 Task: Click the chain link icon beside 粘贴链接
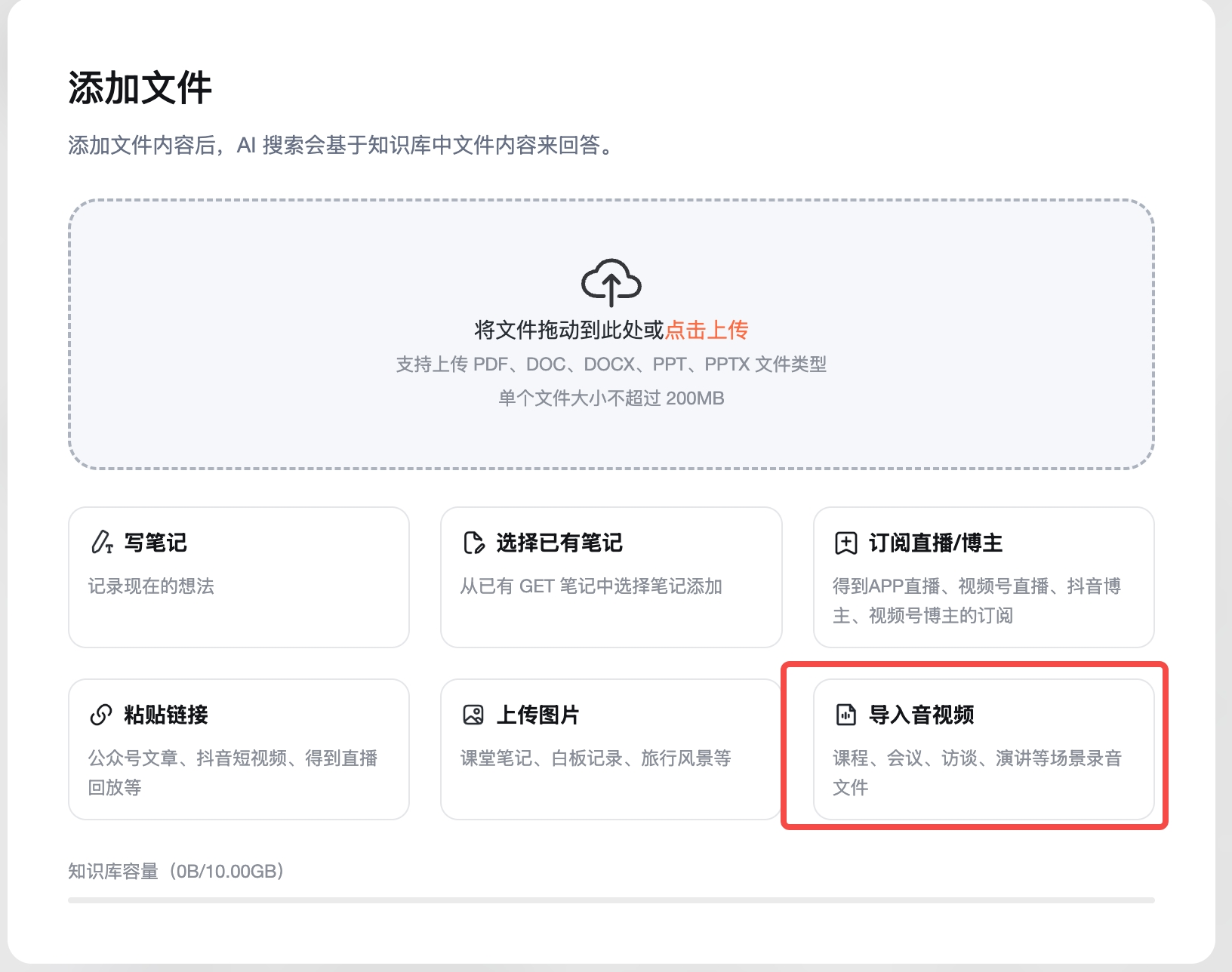point(101,715)
